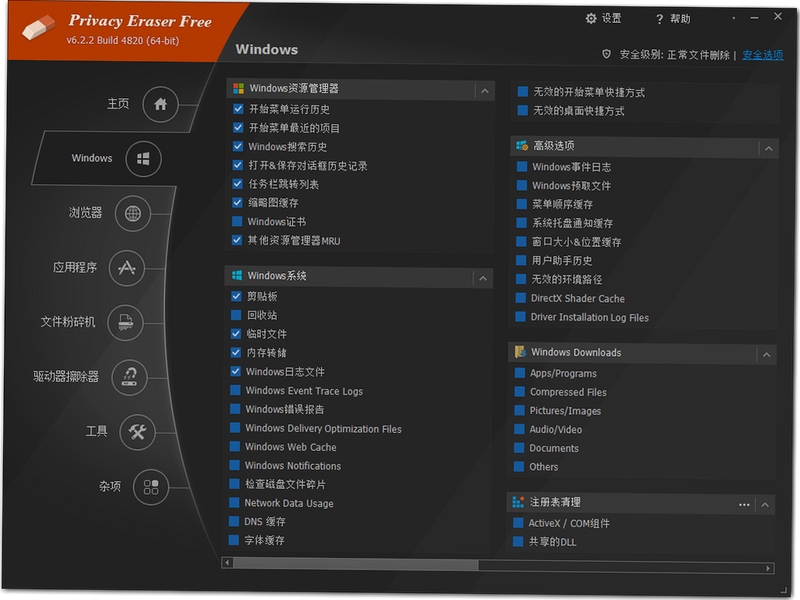Enable Windows Event Trace Logs checkbox
Image resolution: width=800 pixels, height=600 pixels.
tap(235, 390)
